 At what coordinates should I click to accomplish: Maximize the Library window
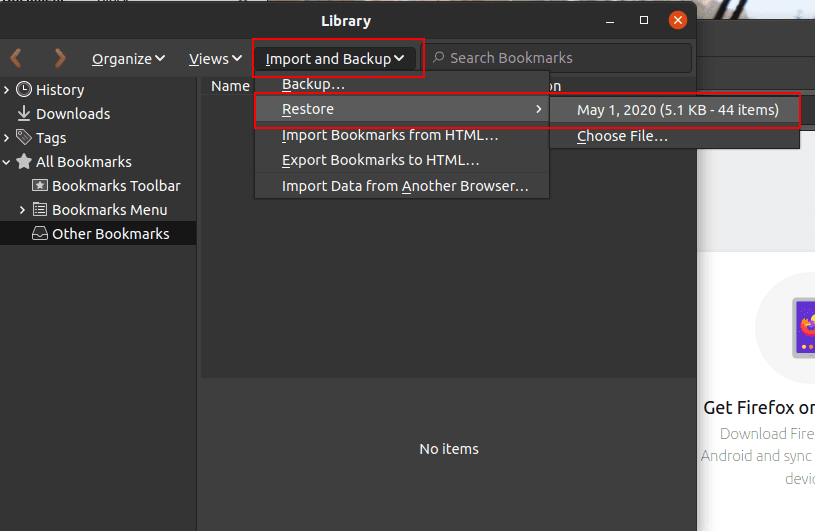coord(644,20)
